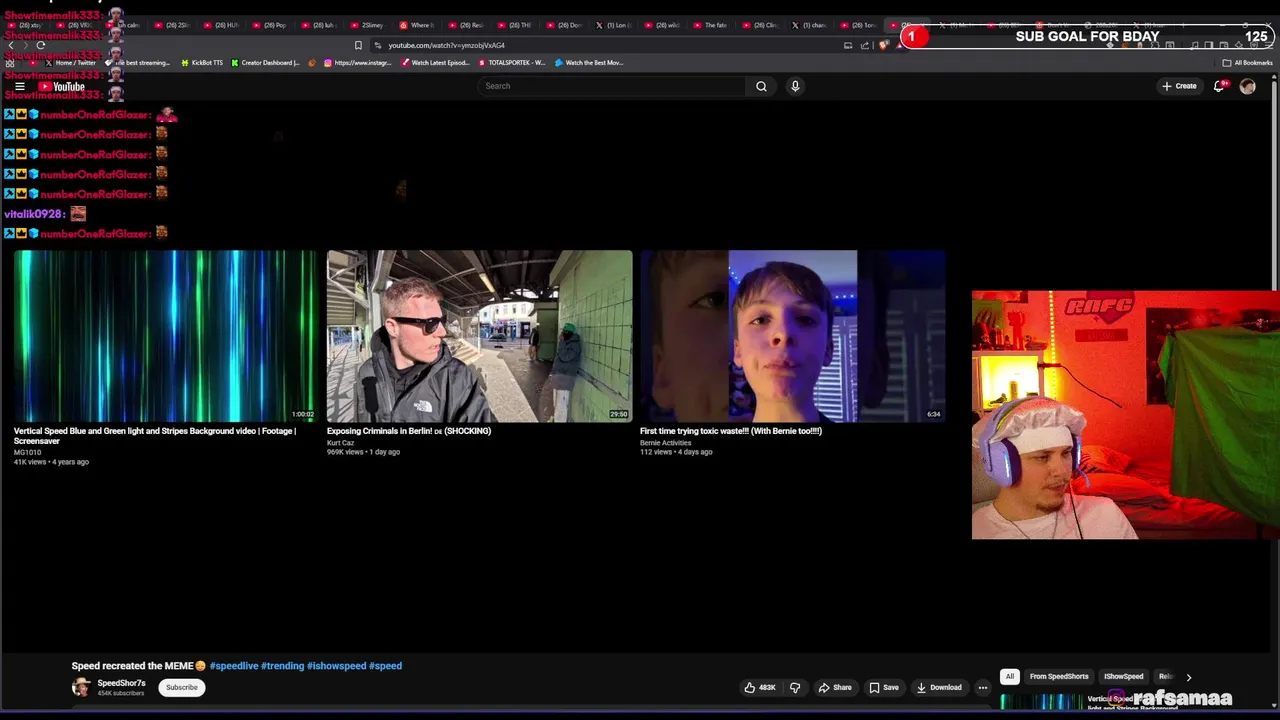Viewport: 1280px width, 720px height.
Task: Open the MG1010 channel name
Action: coord(27,452)
